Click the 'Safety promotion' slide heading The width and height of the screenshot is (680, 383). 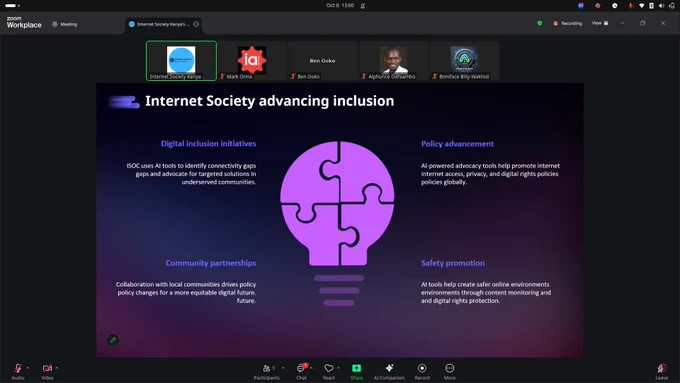point(453,263)
